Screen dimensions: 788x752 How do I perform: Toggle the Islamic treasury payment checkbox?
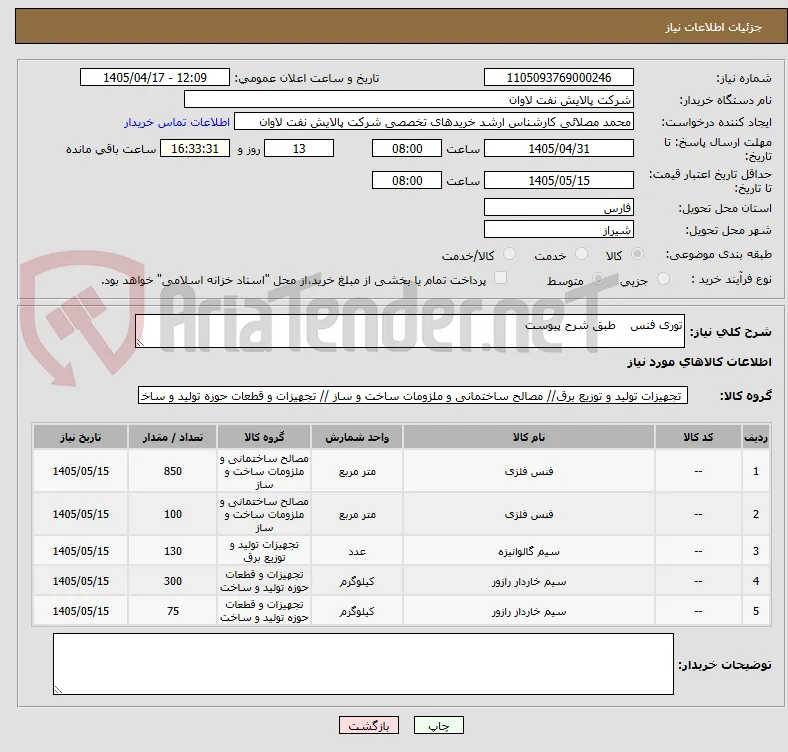pyautogui.click(x=501, y=278)
